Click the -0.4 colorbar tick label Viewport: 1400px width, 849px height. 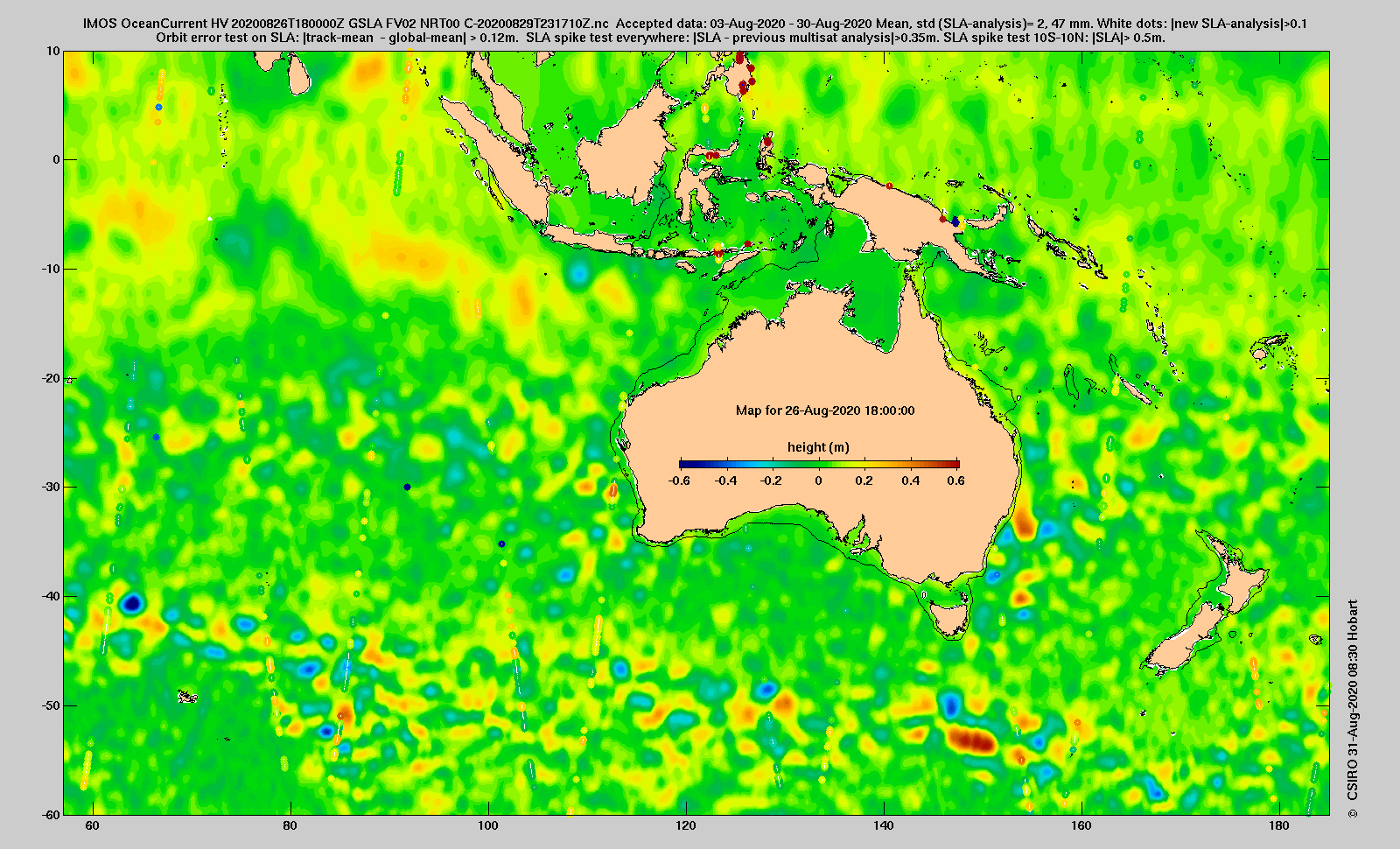click(725, 481)
